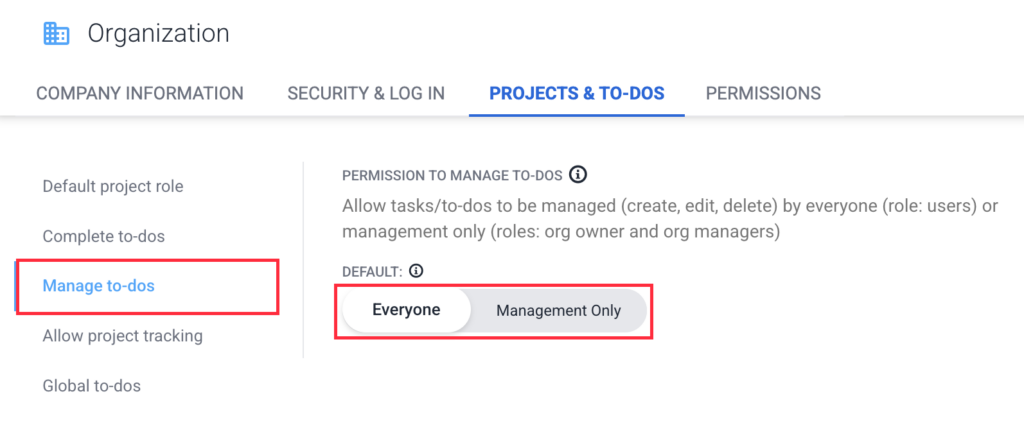Click the Permission to Manage To-dos heading
The width and height of the screenshot is (1024, 421).
pyautogui.click(x=452, y=175)
